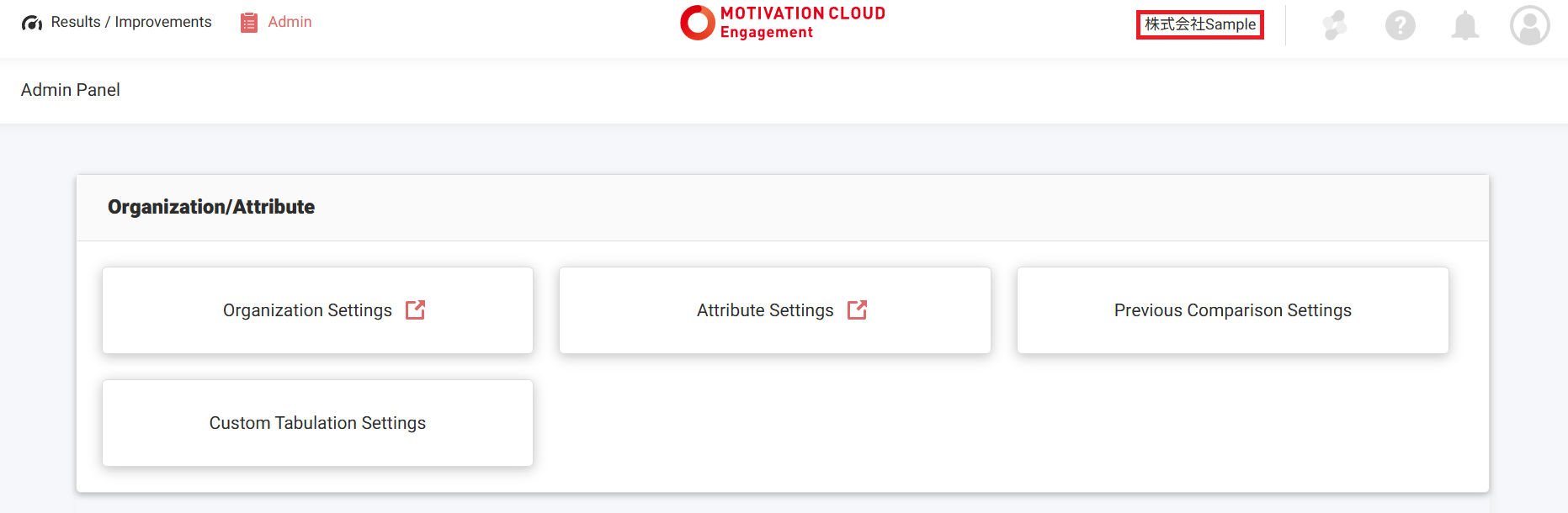The image size is (1568, 513).
Task: Click external link icon next to Attribute Settings
Action: [x=857, y=310]
